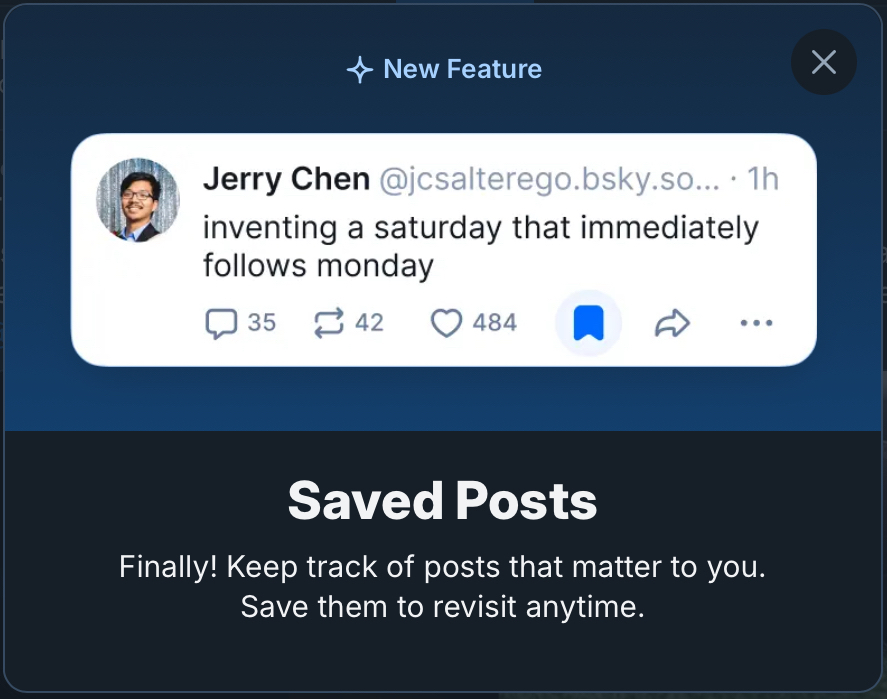The image size is (887, 699).
Task: Click the reply count 35
Action: (261, 323)
